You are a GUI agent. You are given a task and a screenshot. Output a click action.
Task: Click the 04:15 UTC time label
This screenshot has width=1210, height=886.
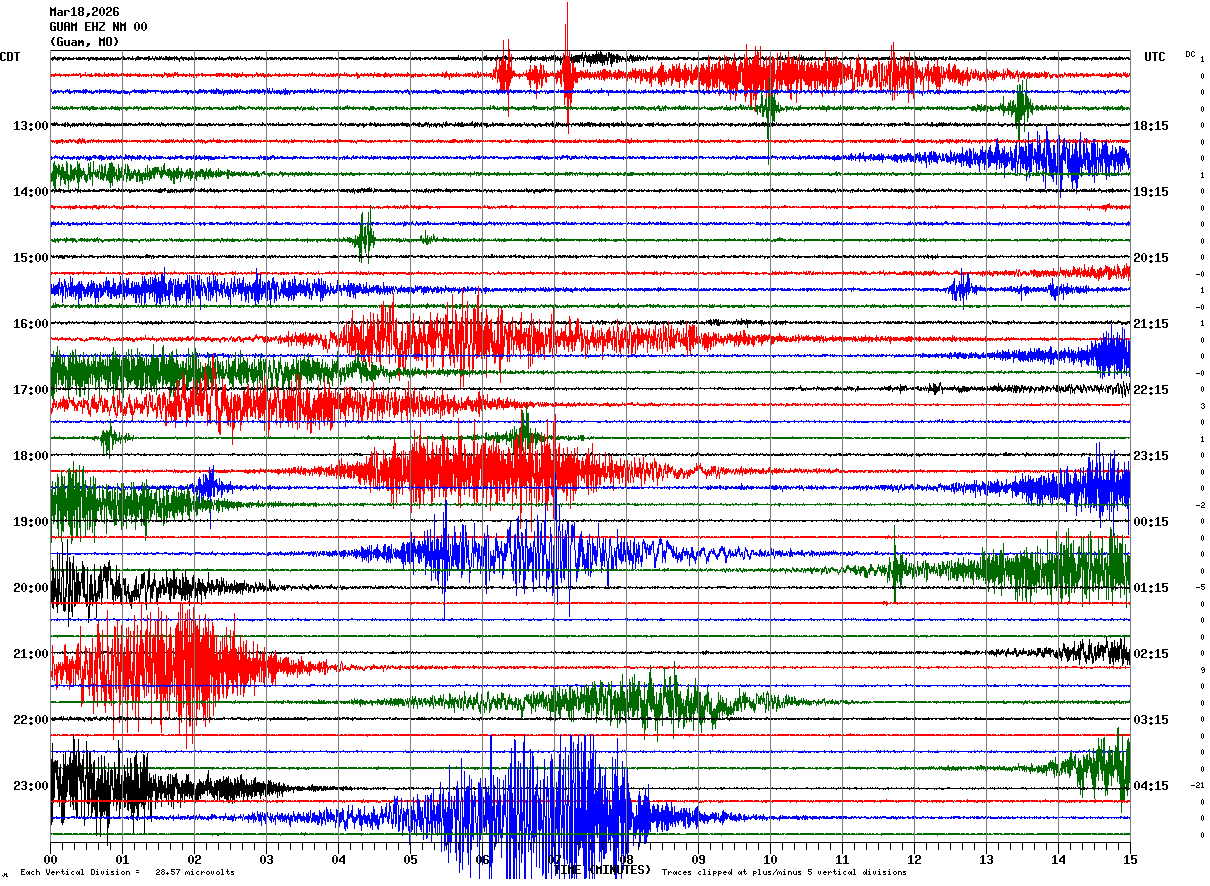pos(1151,786)
